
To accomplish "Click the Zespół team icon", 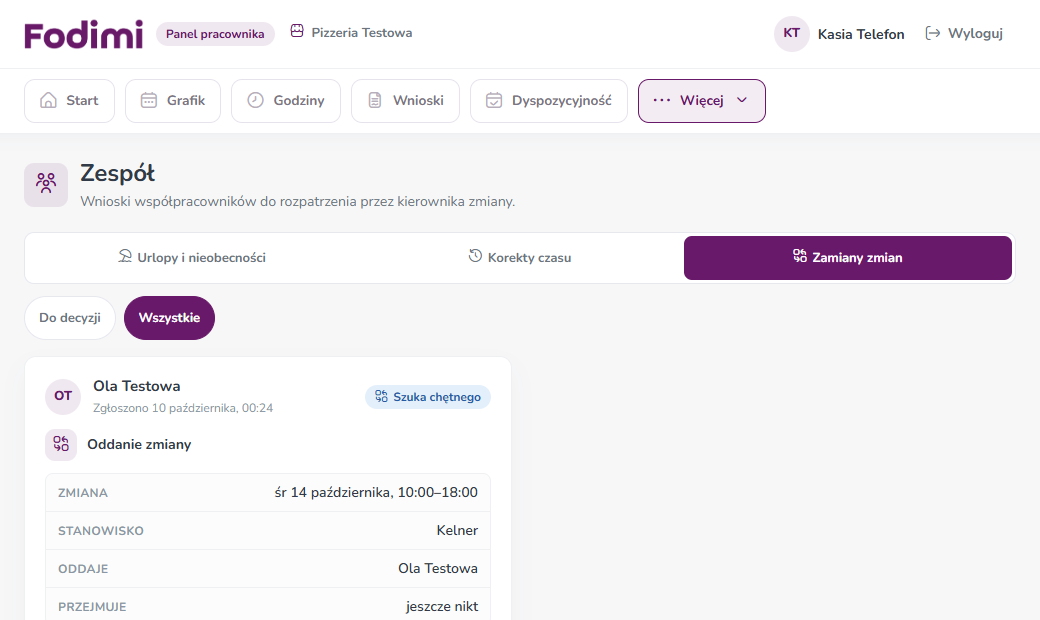I will pos(46,184).
